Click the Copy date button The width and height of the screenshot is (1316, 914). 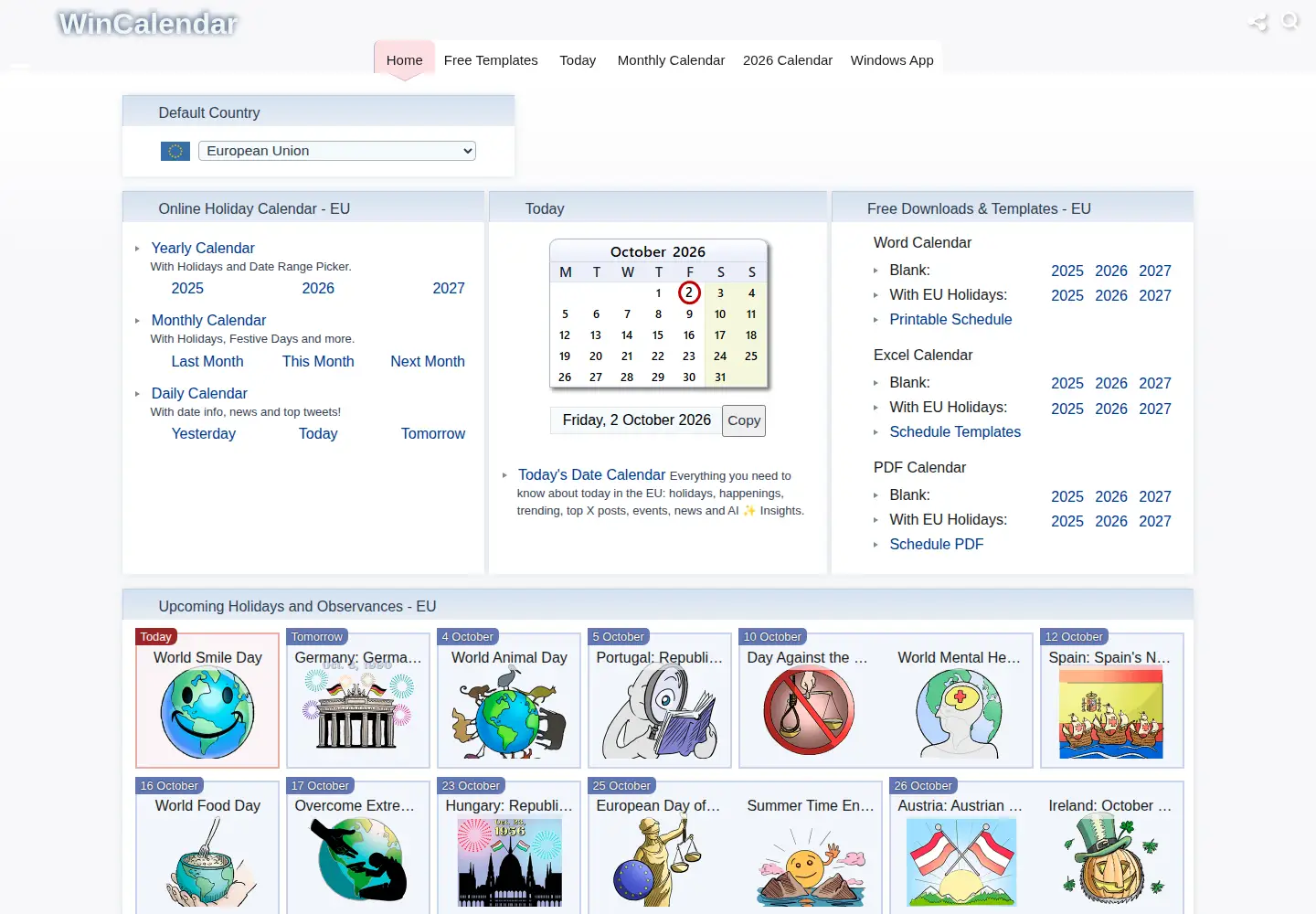[x=744, y=420]
